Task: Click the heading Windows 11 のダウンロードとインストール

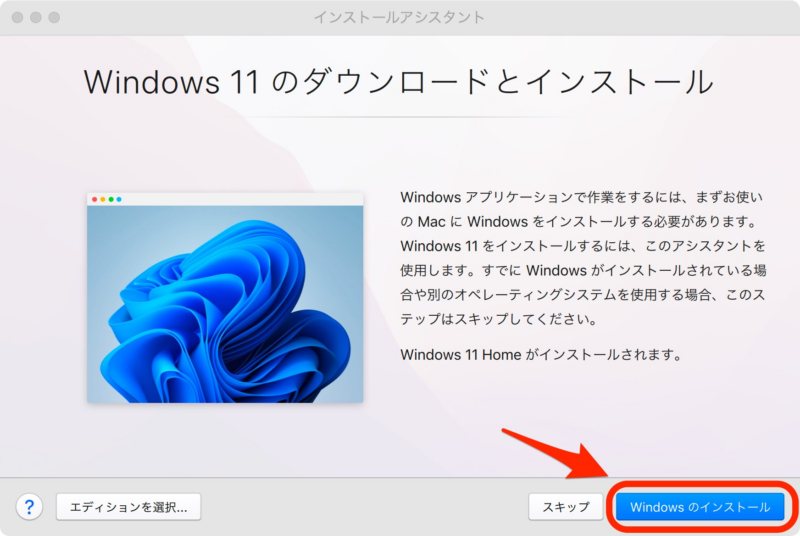Action: (398, 82)
